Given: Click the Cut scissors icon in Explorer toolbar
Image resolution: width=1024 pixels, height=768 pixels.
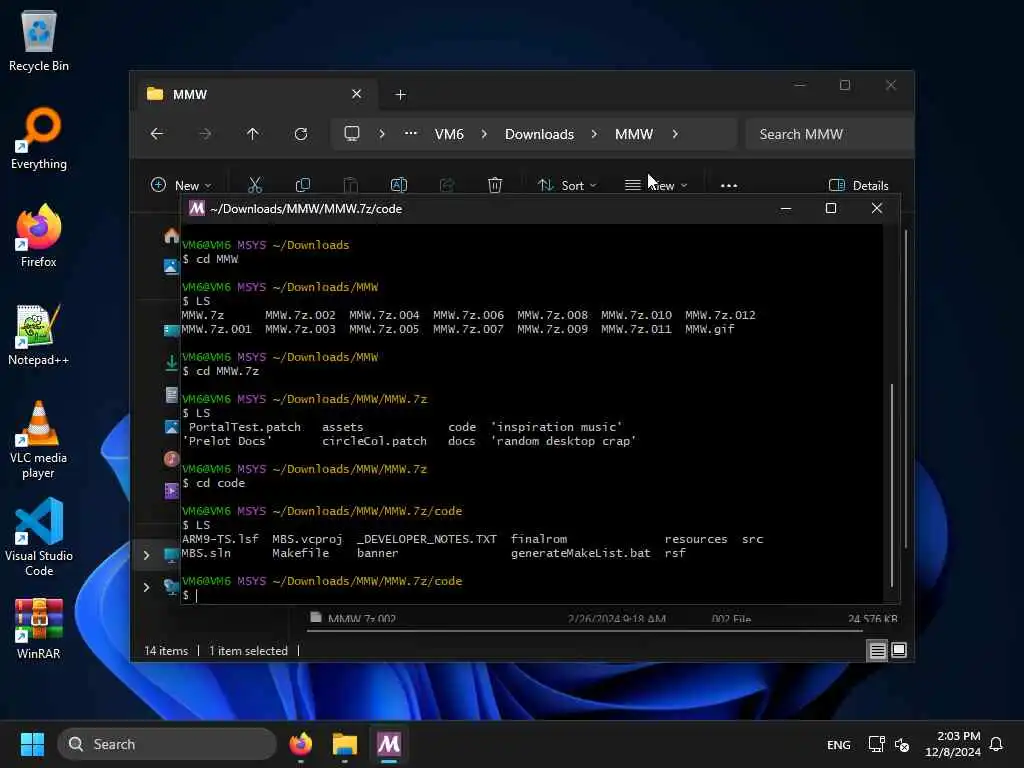Looking at the screenshot, I should 255,185.
